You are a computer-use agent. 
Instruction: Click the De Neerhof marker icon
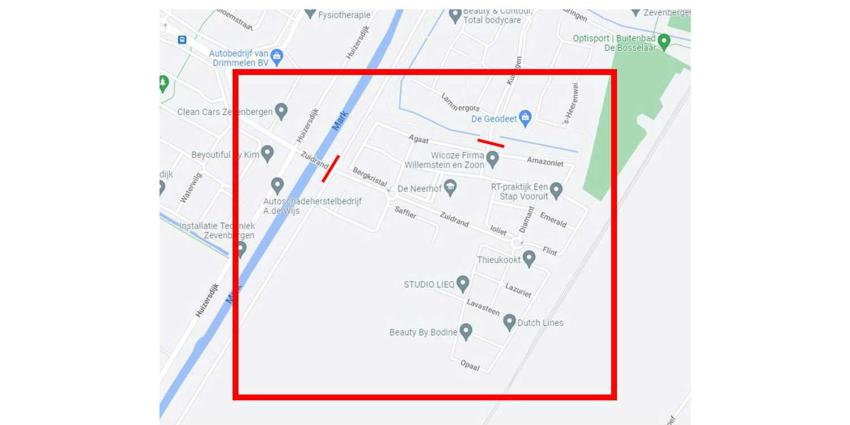[450, 188]
